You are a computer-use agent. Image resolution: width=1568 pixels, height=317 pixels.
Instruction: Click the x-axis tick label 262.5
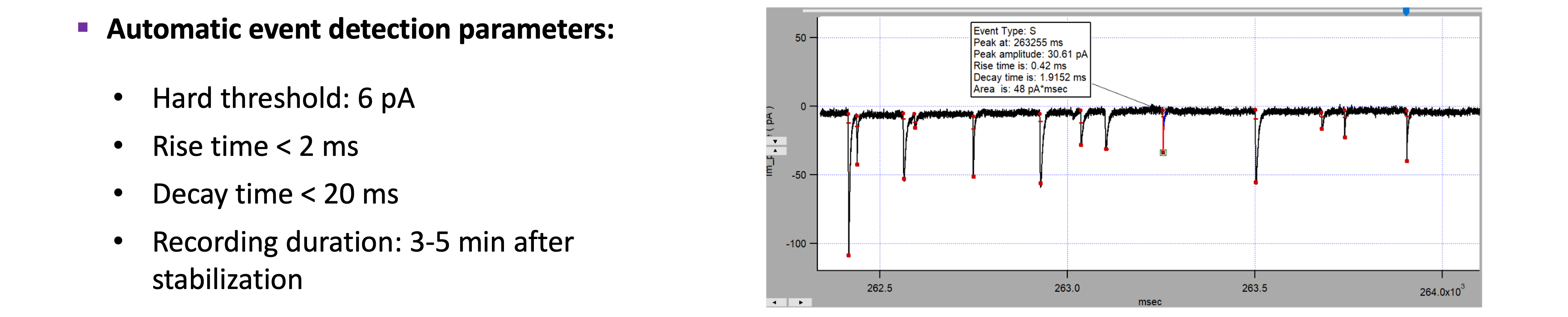click(879, 288)
